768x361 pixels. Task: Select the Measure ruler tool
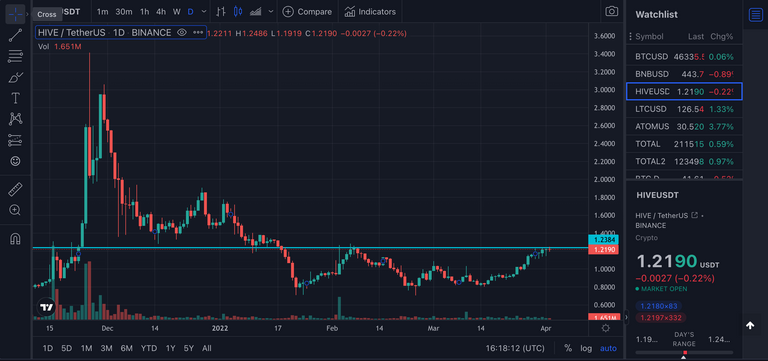(x=15, y=190)
